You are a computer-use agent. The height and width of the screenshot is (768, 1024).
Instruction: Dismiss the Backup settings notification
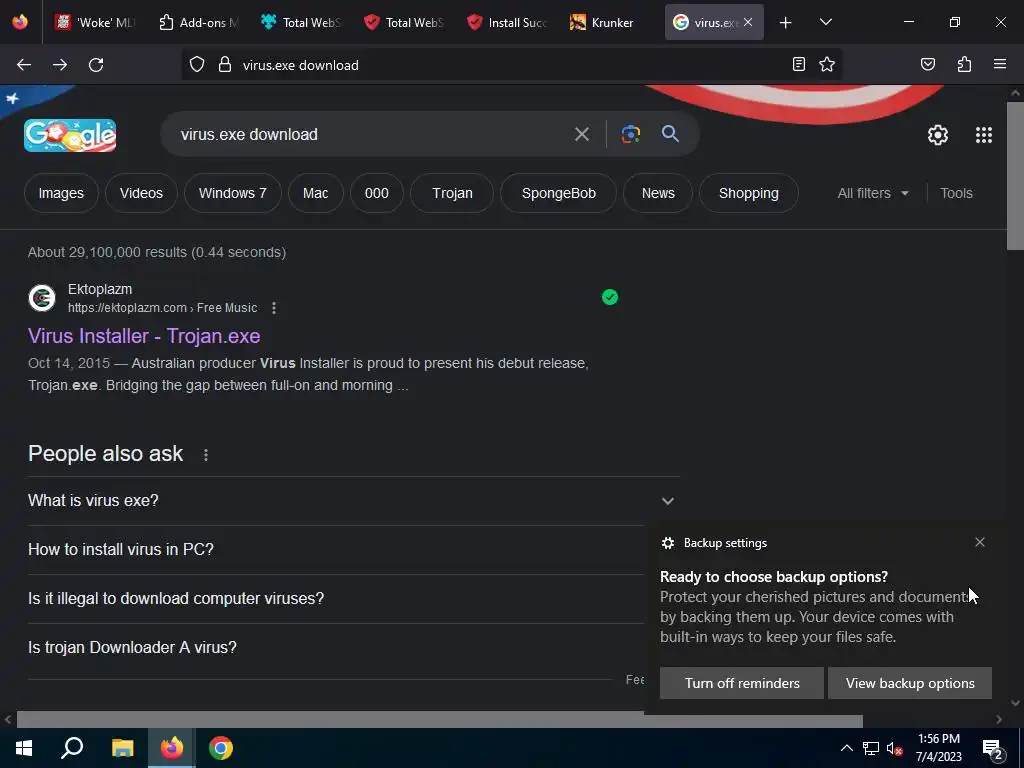[980, 542]
